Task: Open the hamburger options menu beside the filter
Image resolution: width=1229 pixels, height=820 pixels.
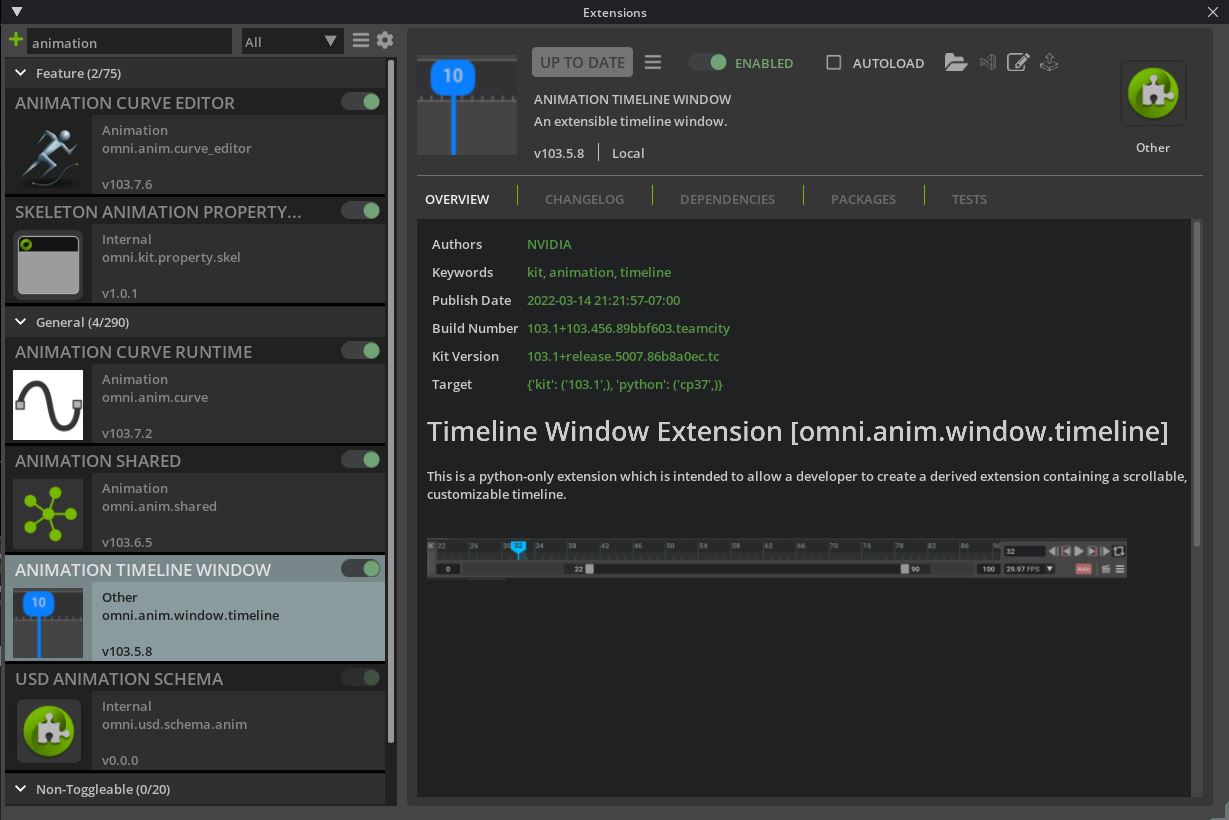Action: pyautogui.click(x=361, y=41)
